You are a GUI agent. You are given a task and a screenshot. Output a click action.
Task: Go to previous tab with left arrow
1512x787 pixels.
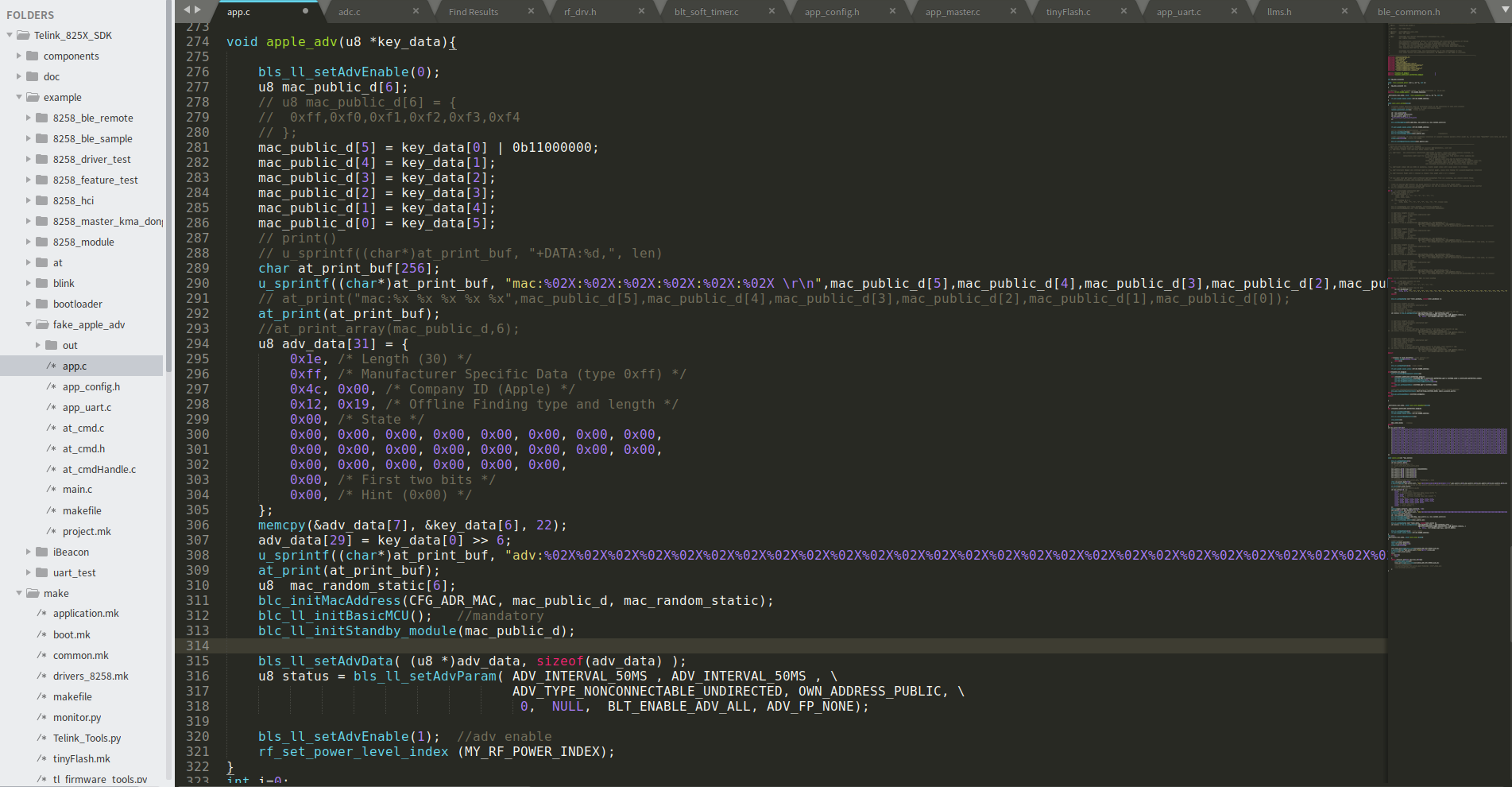(x=187, y=10)
